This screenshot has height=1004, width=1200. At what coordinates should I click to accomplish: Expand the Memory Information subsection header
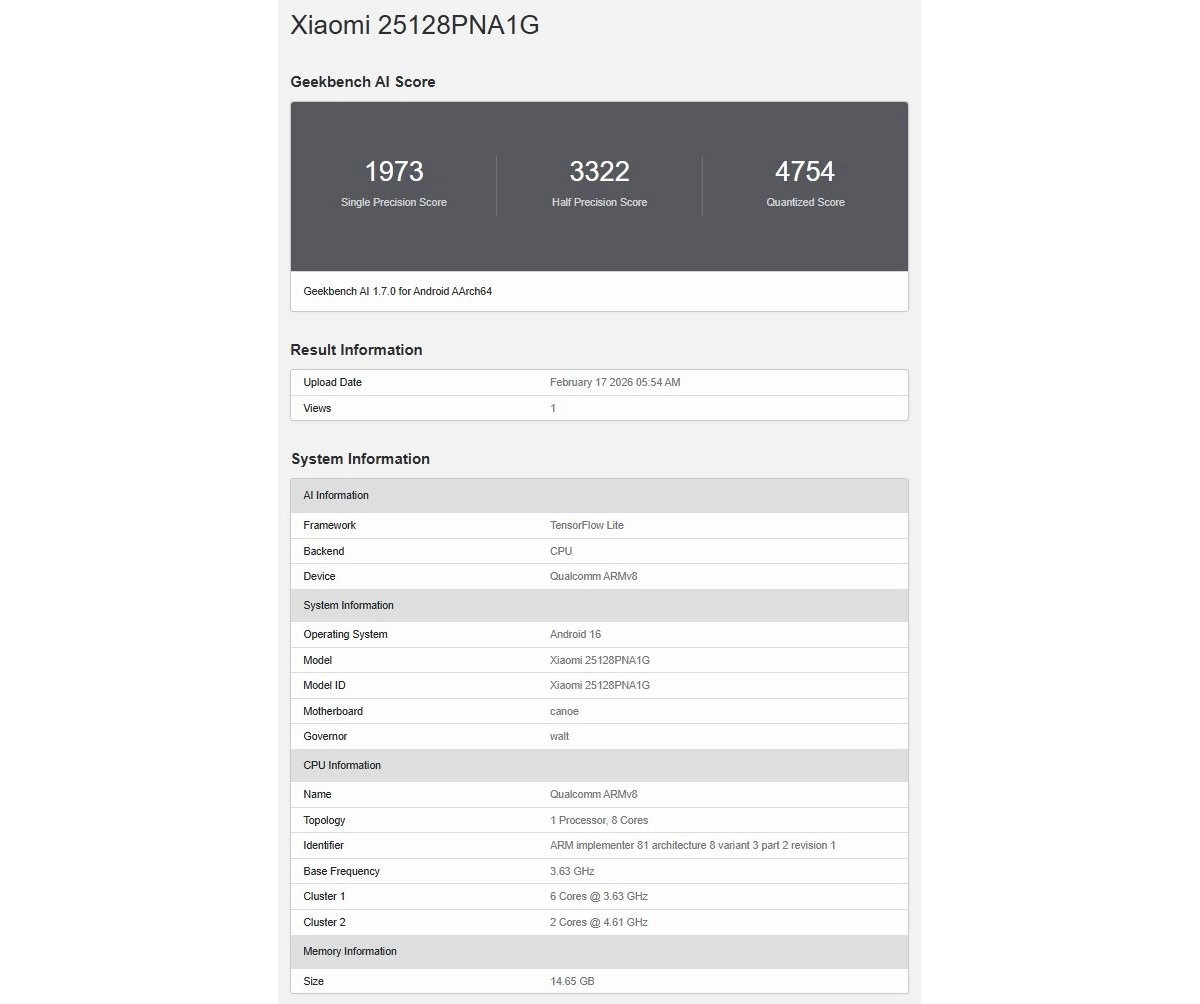pyautogui.click(x=349, y=951)
